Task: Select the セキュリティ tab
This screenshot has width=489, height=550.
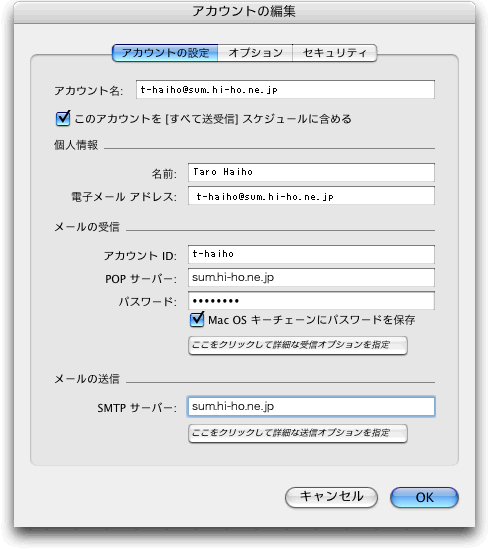Action: click(x=335, y=53)
